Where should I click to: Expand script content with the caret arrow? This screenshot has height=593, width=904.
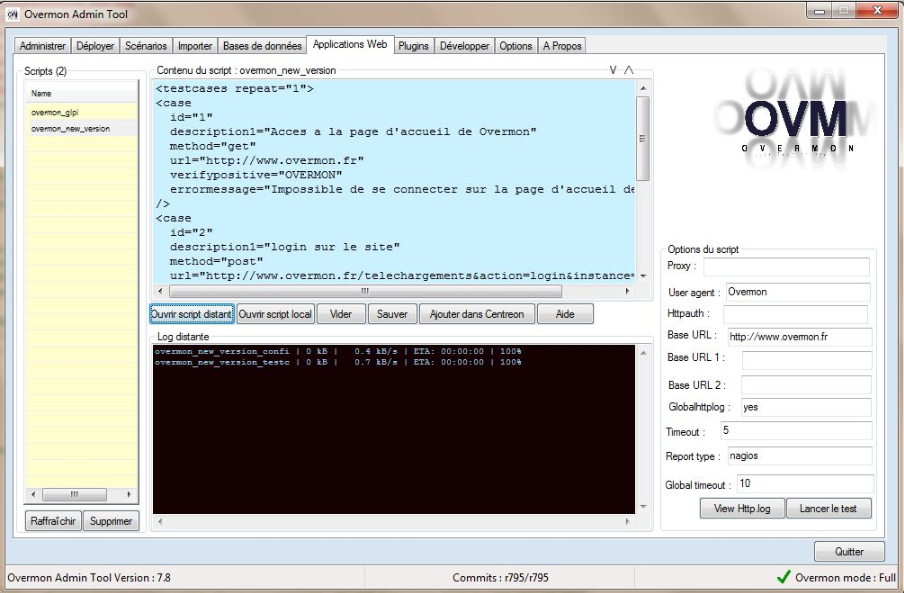tap(629, 71)
